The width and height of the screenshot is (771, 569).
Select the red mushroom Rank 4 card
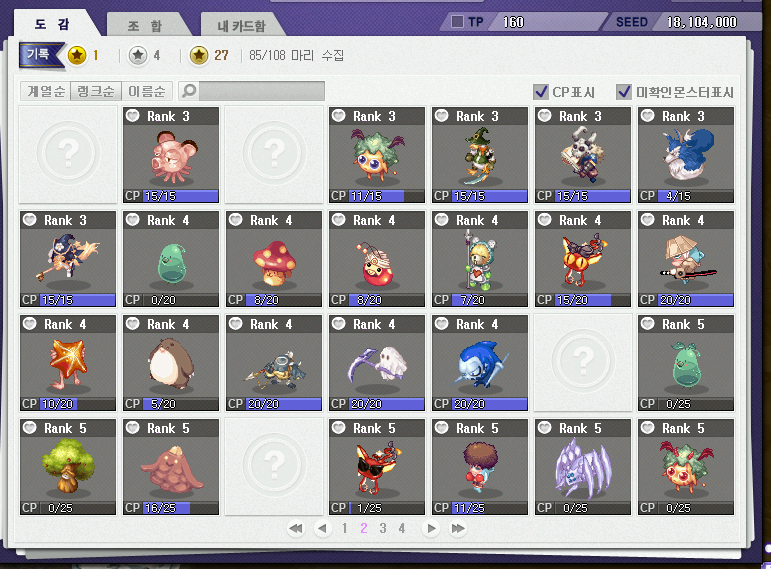(274, 259)
